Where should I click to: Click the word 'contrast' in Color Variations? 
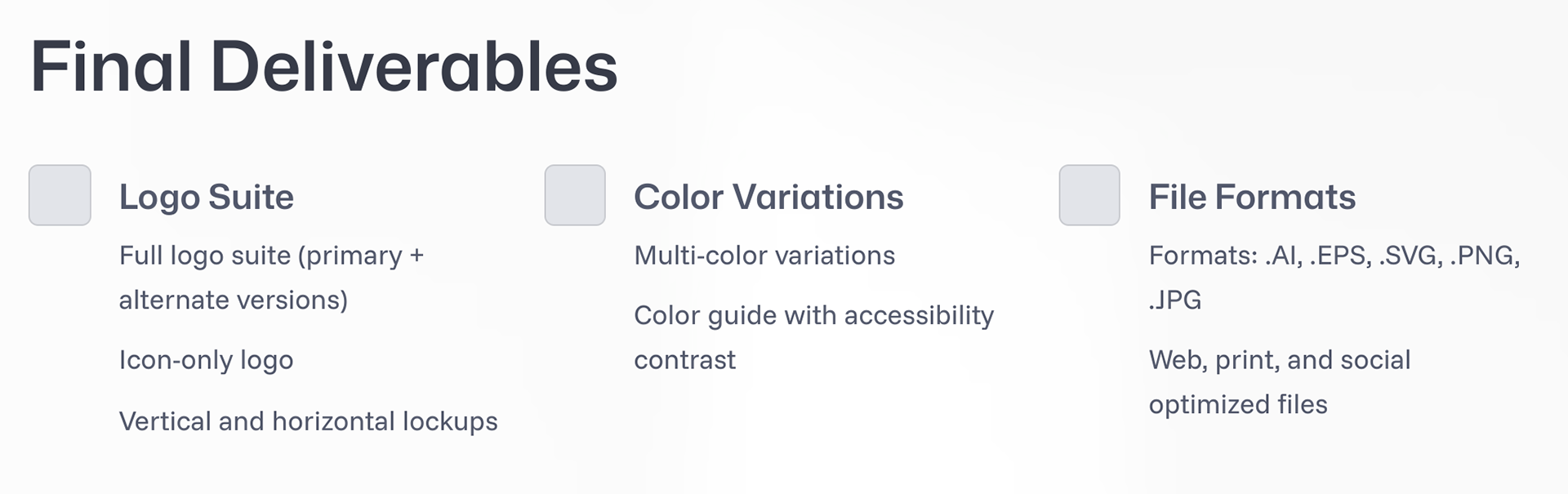(x=685, y=360)
